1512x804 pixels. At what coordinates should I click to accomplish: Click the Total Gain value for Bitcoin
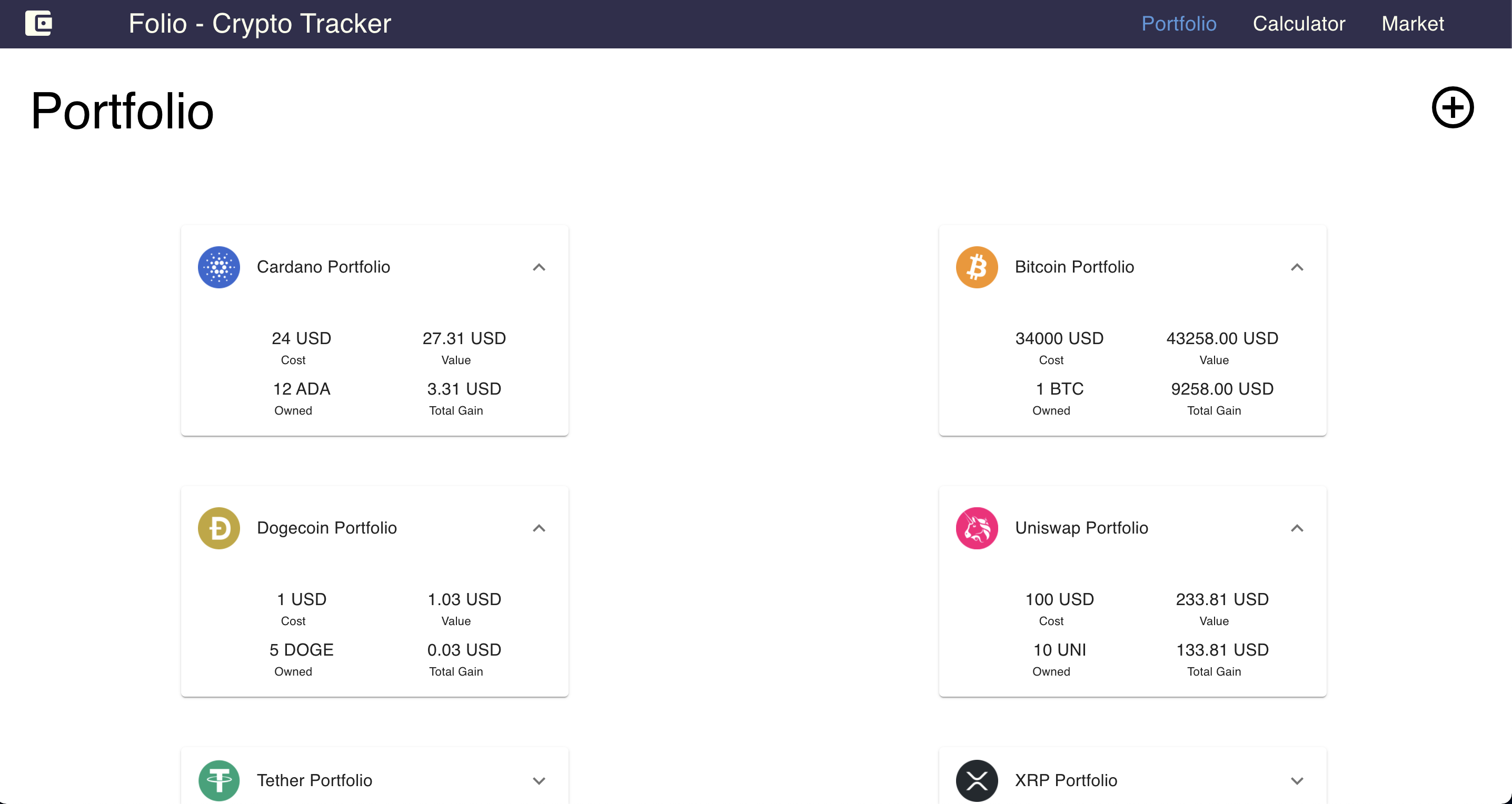pyautogui.click(x=1221, y=389)
